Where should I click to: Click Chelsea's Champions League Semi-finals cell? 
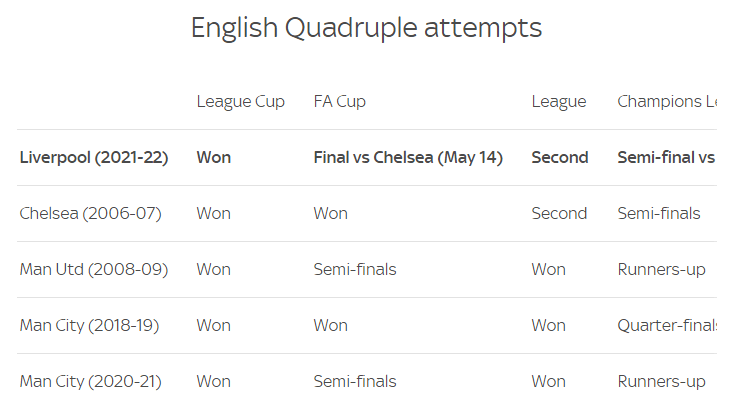[x=658, y=213]
